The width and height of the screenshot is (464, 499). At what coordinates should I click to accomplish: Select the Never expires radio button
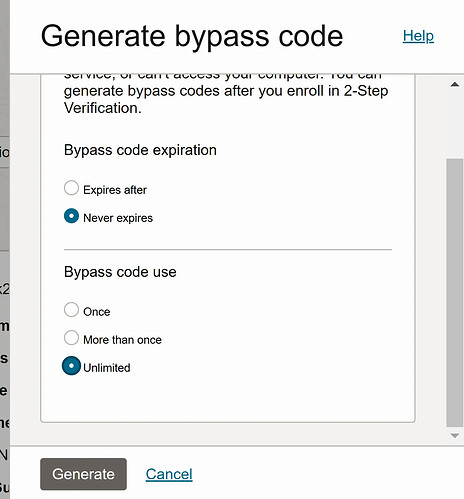[71, 216]
